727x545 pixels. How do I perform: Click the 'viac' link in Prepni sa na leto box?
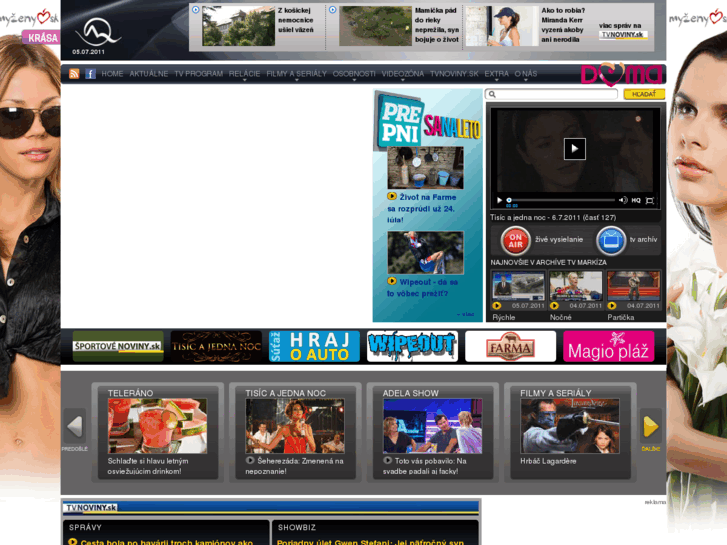[x=466, y=314]
